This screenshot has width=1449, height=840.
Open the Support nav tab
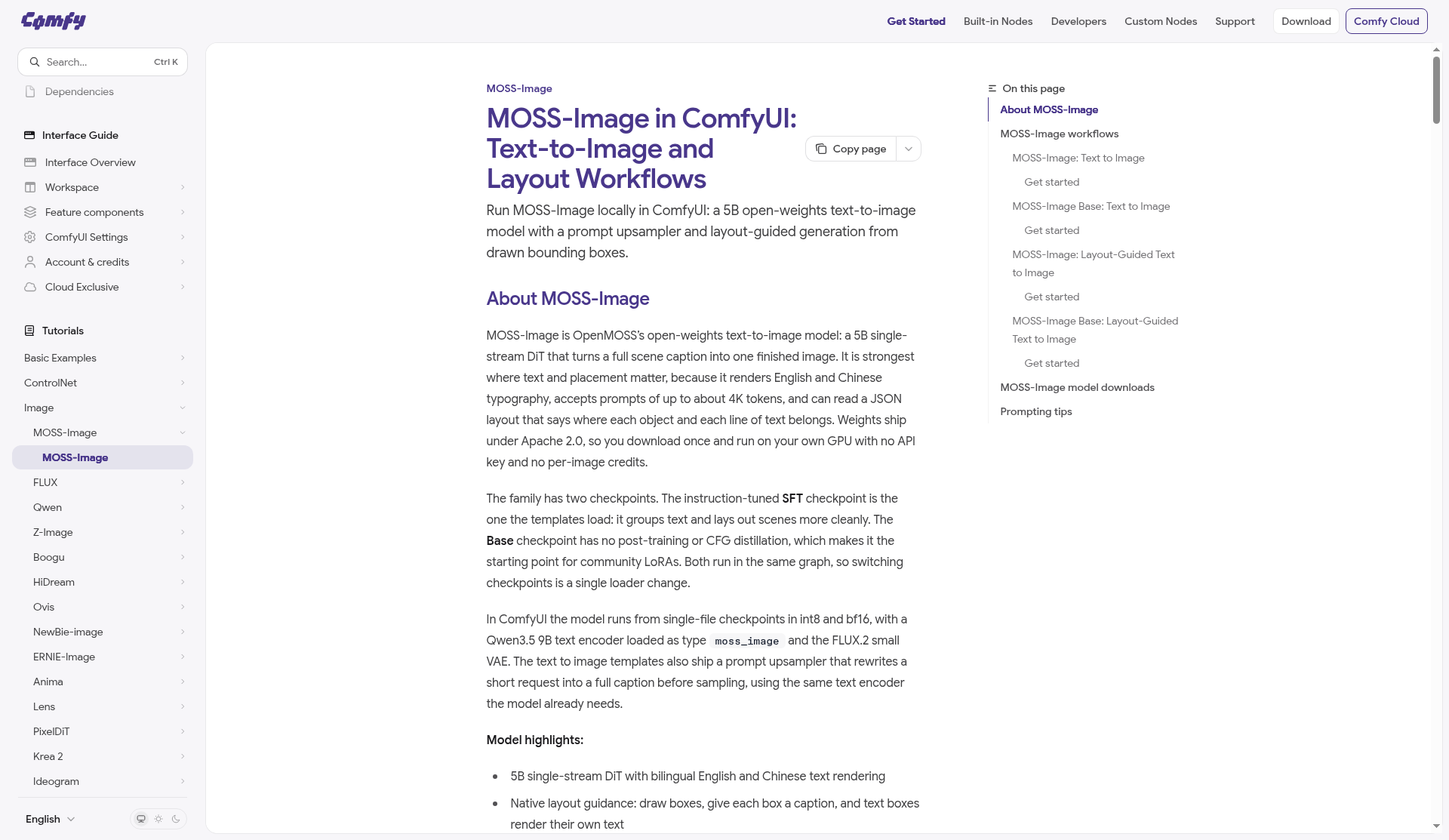click(x=1235, y=21)
